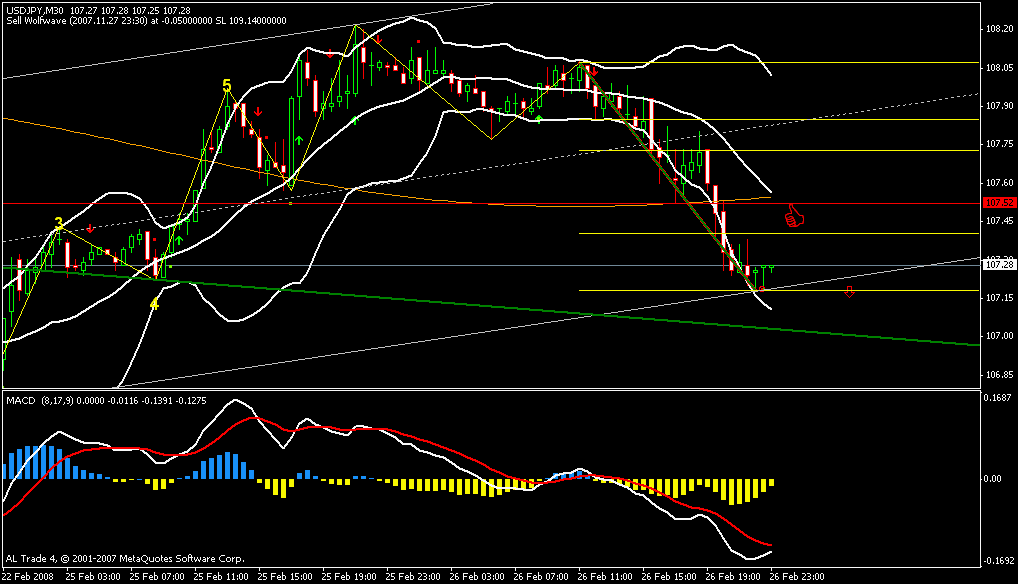Click the green buy arrow right of wave 4
Image resolution: width=1018 pixels, height=584 pixels.
coord(179,241)
